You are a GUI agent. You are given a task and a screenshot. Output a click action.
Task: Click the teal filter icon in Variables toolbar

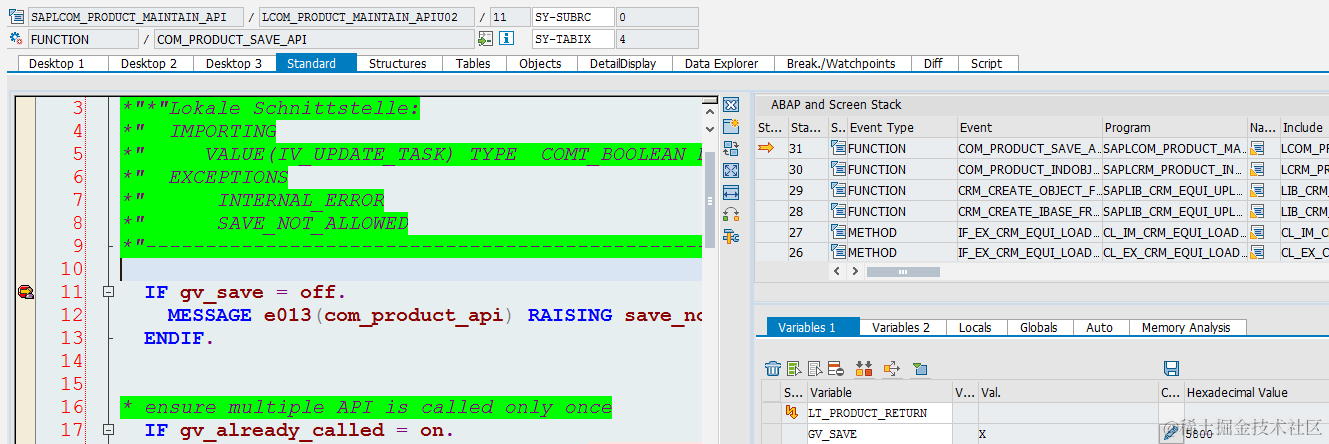tap(920, 368)
